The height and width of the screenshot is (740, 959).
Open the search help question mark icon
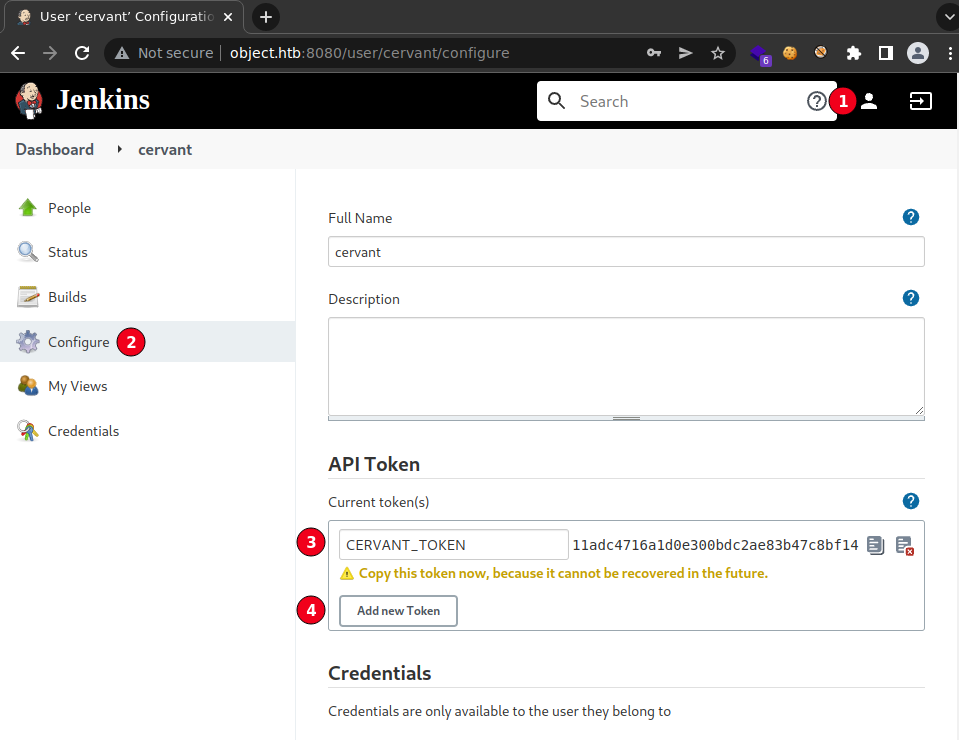817,101
